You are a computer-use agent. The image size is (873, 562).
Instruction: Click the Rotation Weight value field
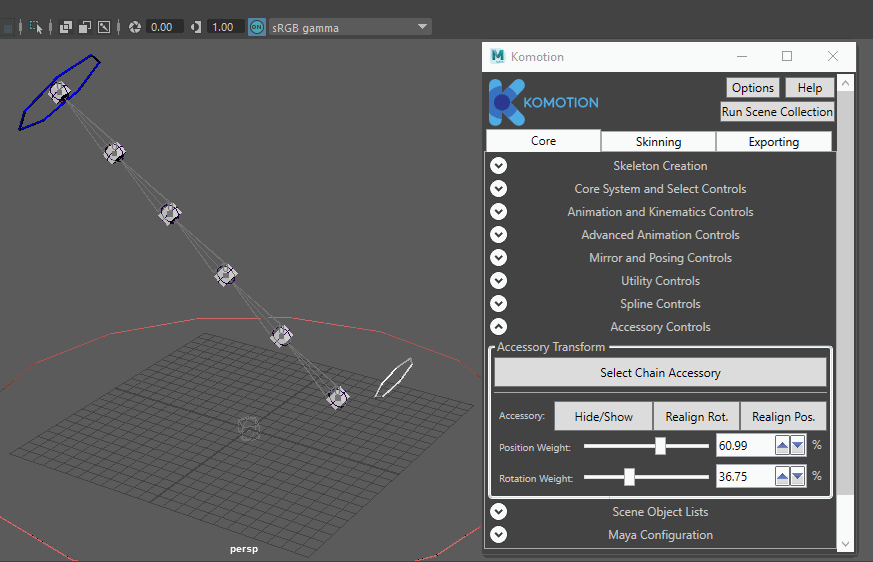click(745, 476)
